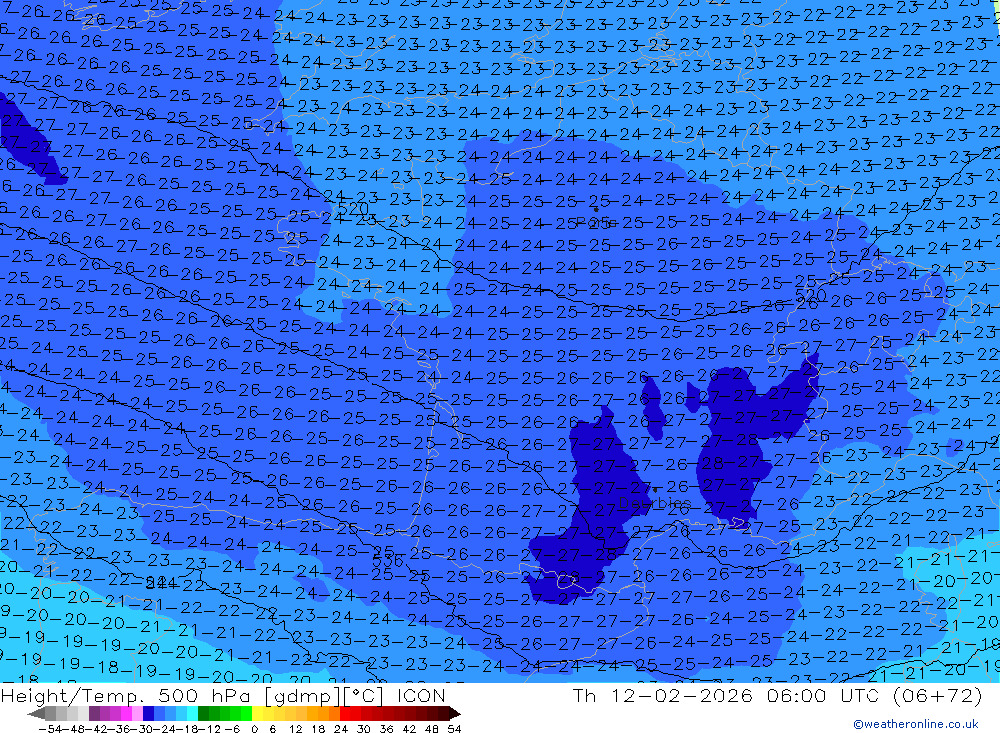Click the dark green legend swatch at -12
Viewport: 1000px width, 733px height.
point(203,714)
